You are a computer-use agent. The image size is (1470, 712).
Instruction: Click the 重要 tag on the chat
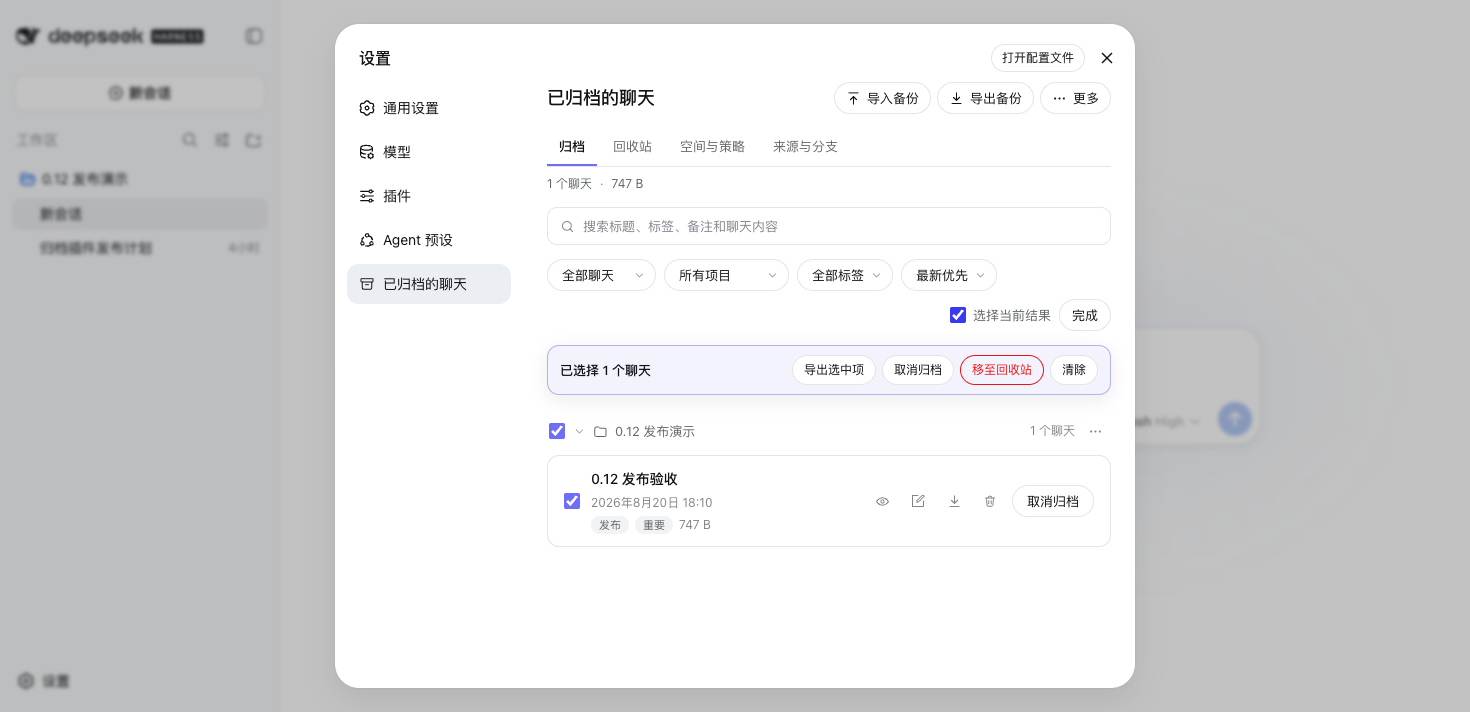coord(654,525)
